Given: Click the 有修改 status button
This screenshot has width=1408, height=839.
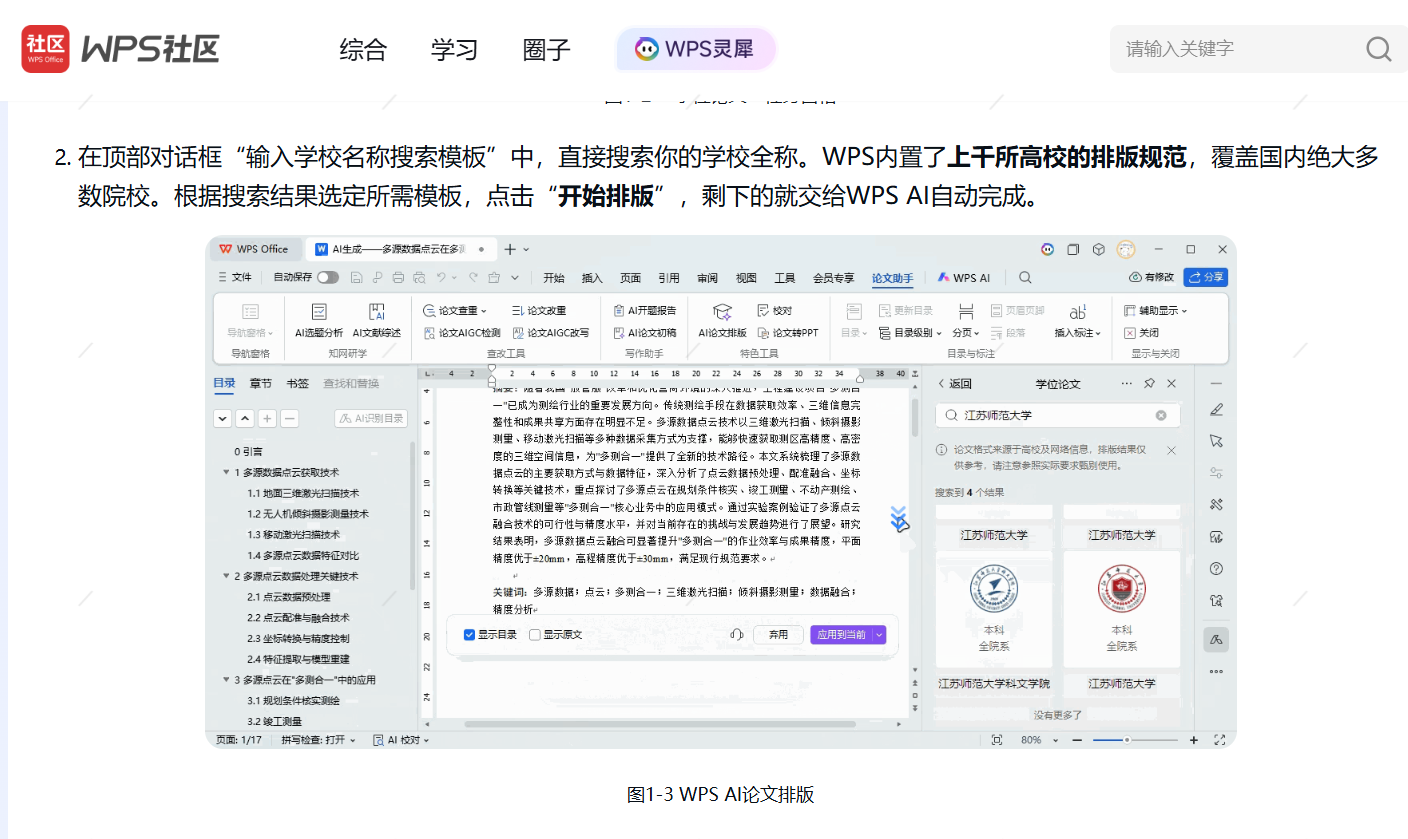Looking at the screenshot, I should tap(1152, 277).
